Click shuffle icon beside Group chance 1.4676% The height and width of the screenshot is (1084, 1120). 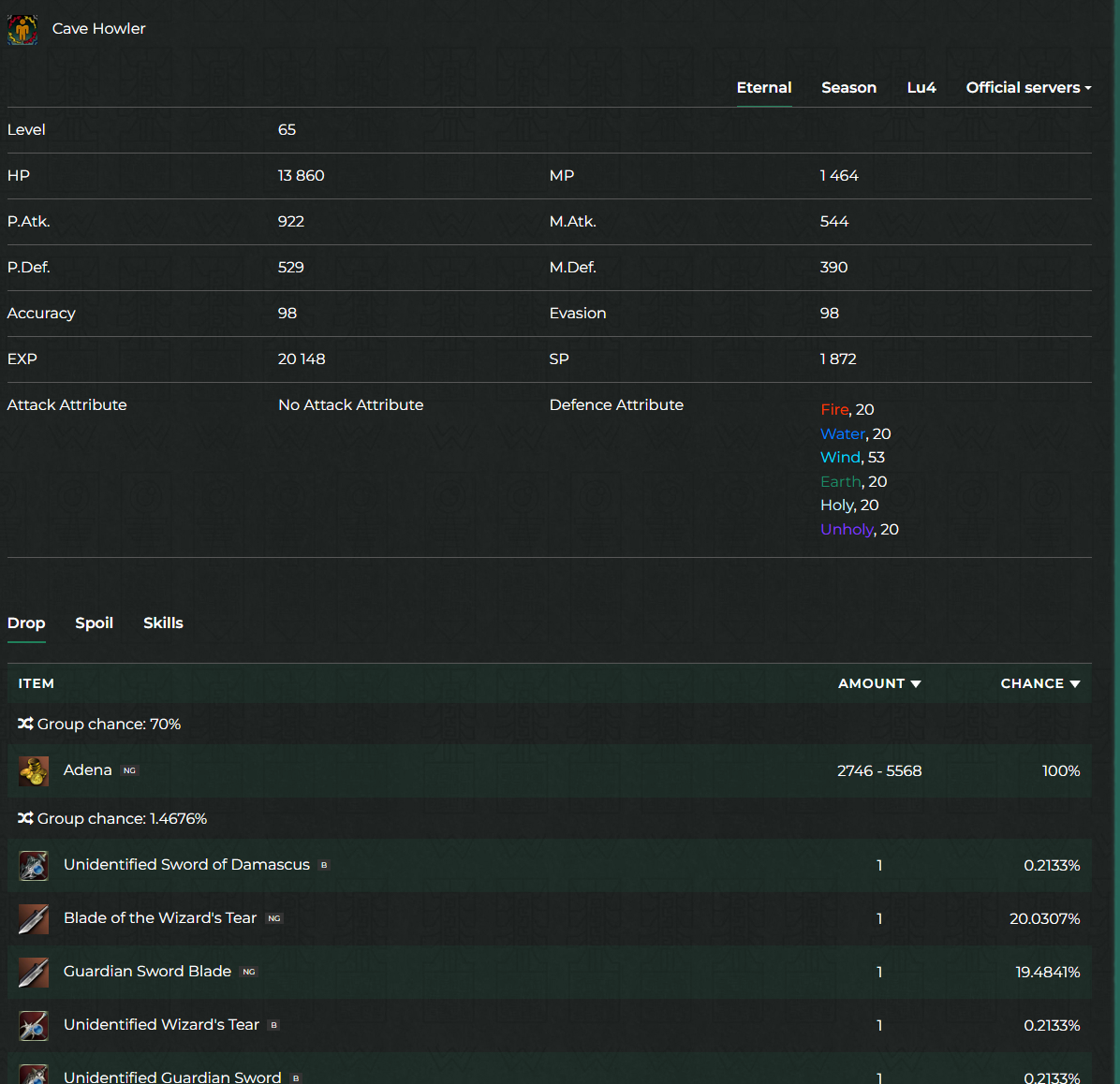[25, 818]
